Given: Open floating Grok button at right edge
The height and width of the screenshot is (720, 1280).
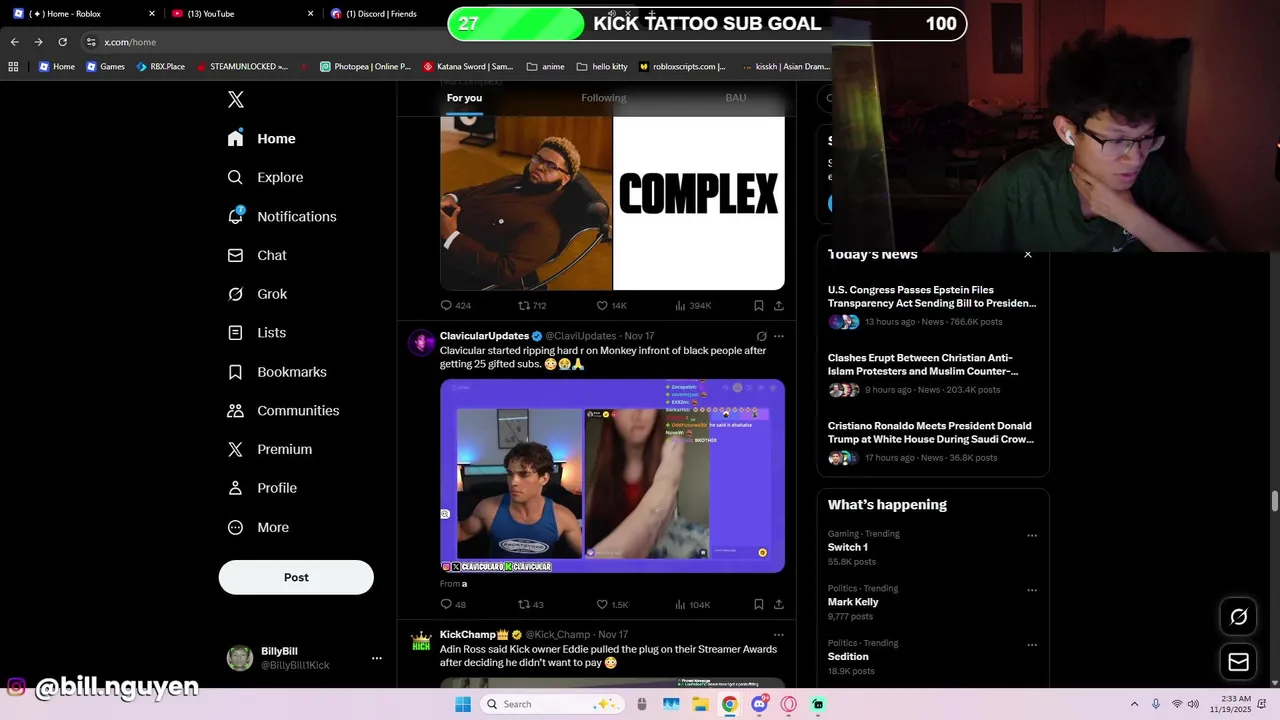Looking at the screenshot, I should point(1238,617).
